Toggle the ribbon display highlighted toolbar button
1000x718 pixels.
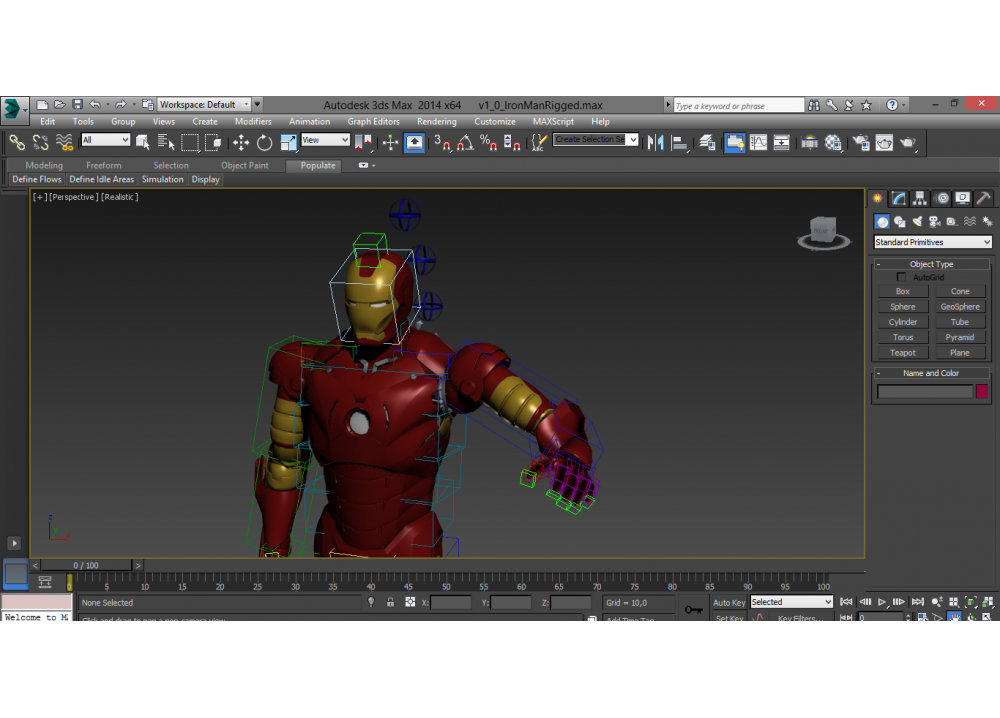click(734, 142)
